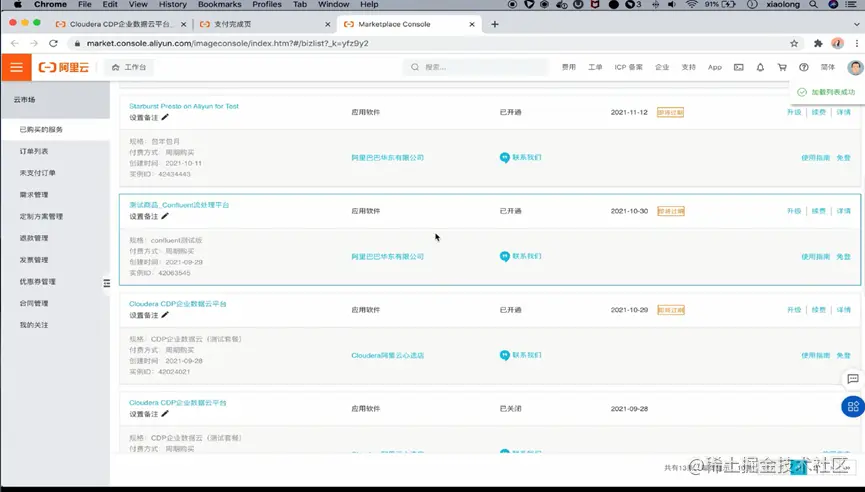Open the notification bell
Image resolution: width=865 pixels, height=492 pixels.
760,67
